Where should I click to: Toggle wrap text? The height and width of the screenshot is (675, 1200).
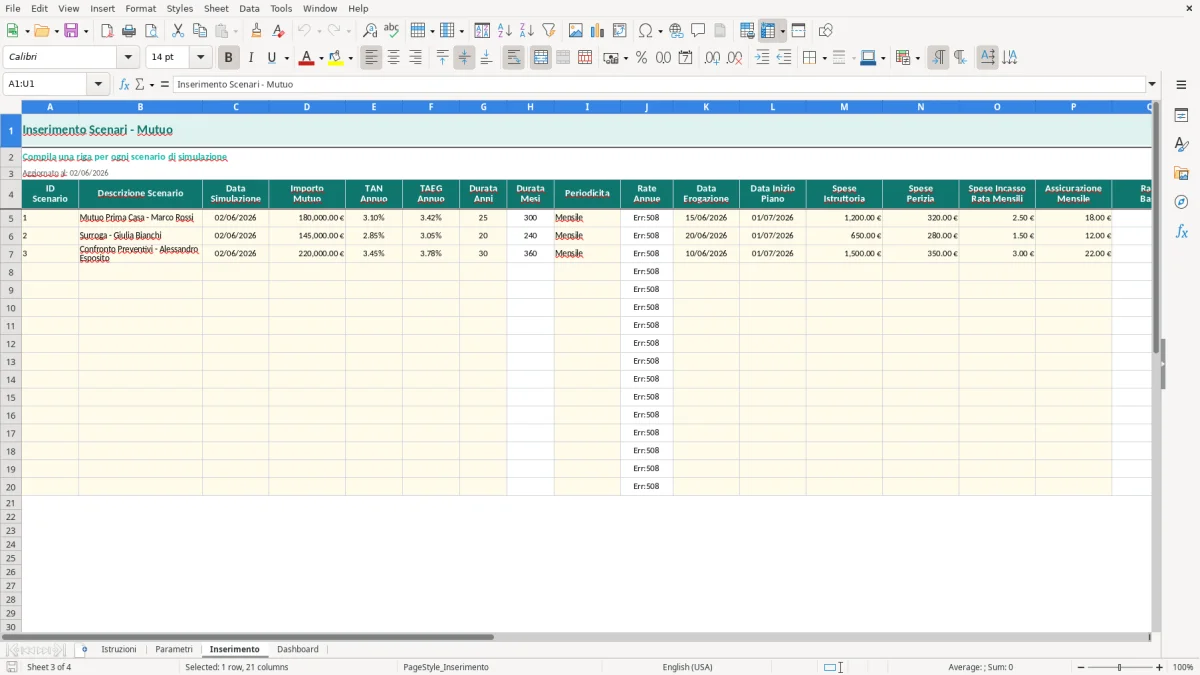pyautogui.click(x=513, y=58)
